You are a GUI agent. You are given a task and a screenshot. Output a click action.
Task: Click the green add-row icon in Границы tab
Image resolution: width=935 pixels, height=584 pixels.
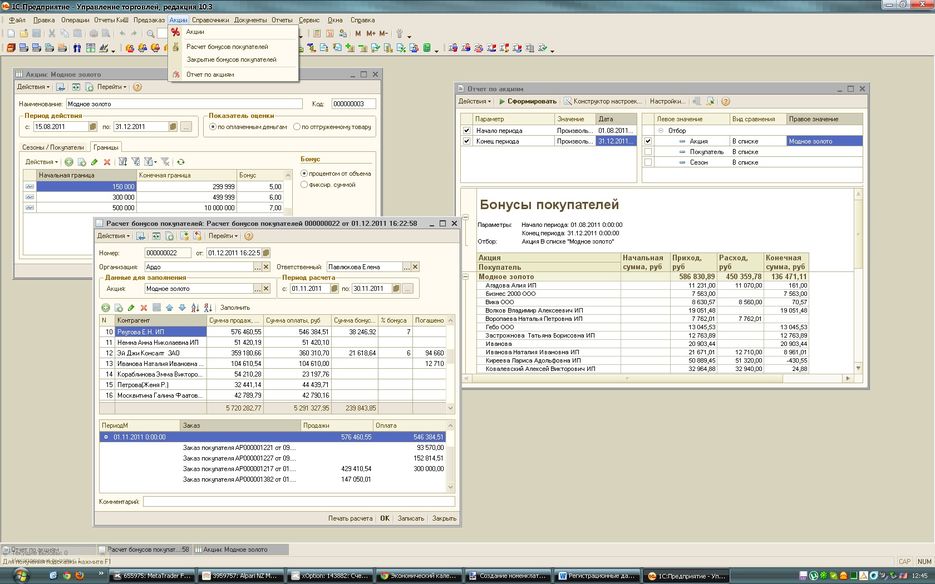[x=69, y=161]
